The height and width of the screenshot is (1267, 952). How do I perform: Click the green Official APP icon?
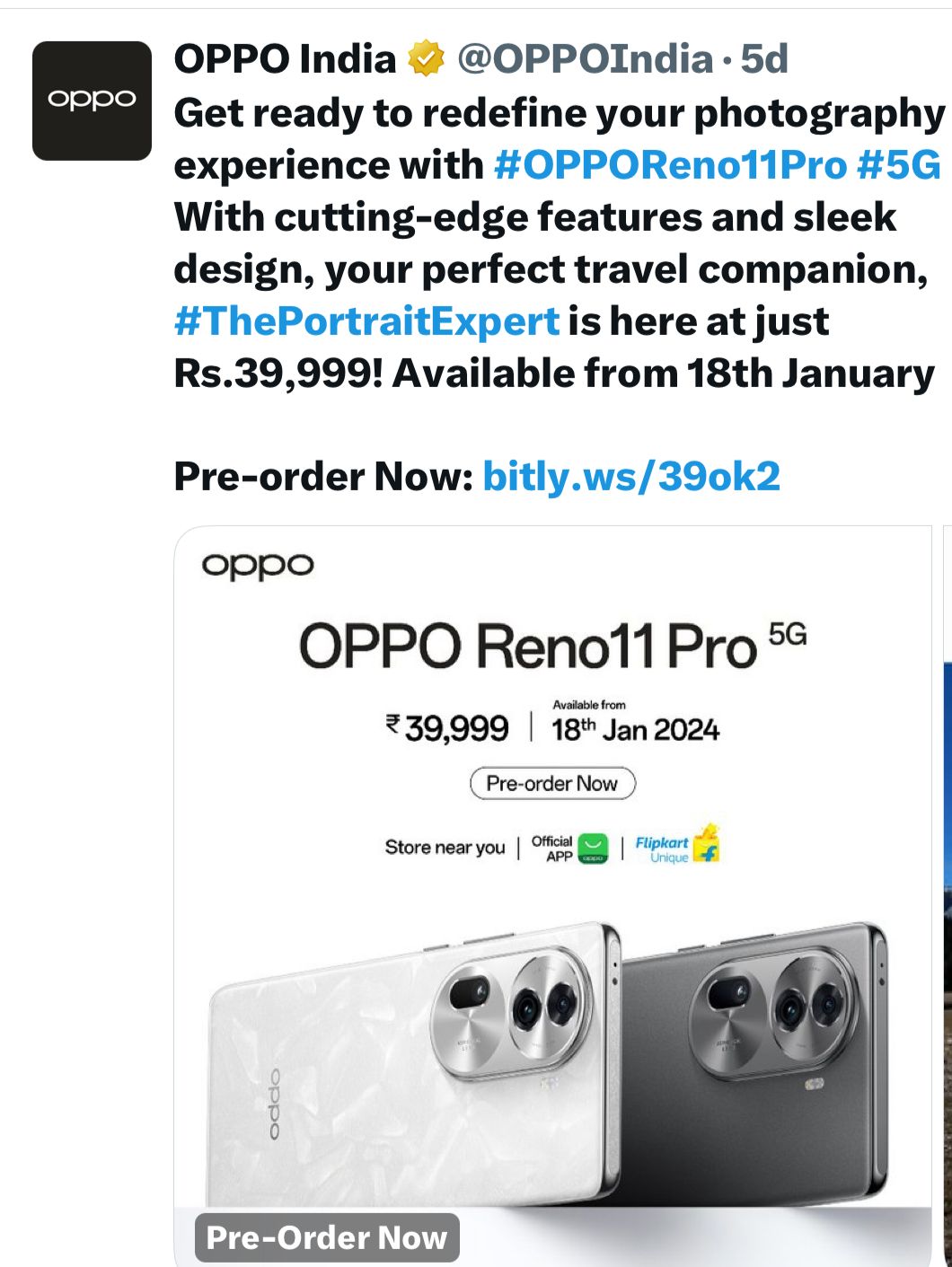(593, 848)
